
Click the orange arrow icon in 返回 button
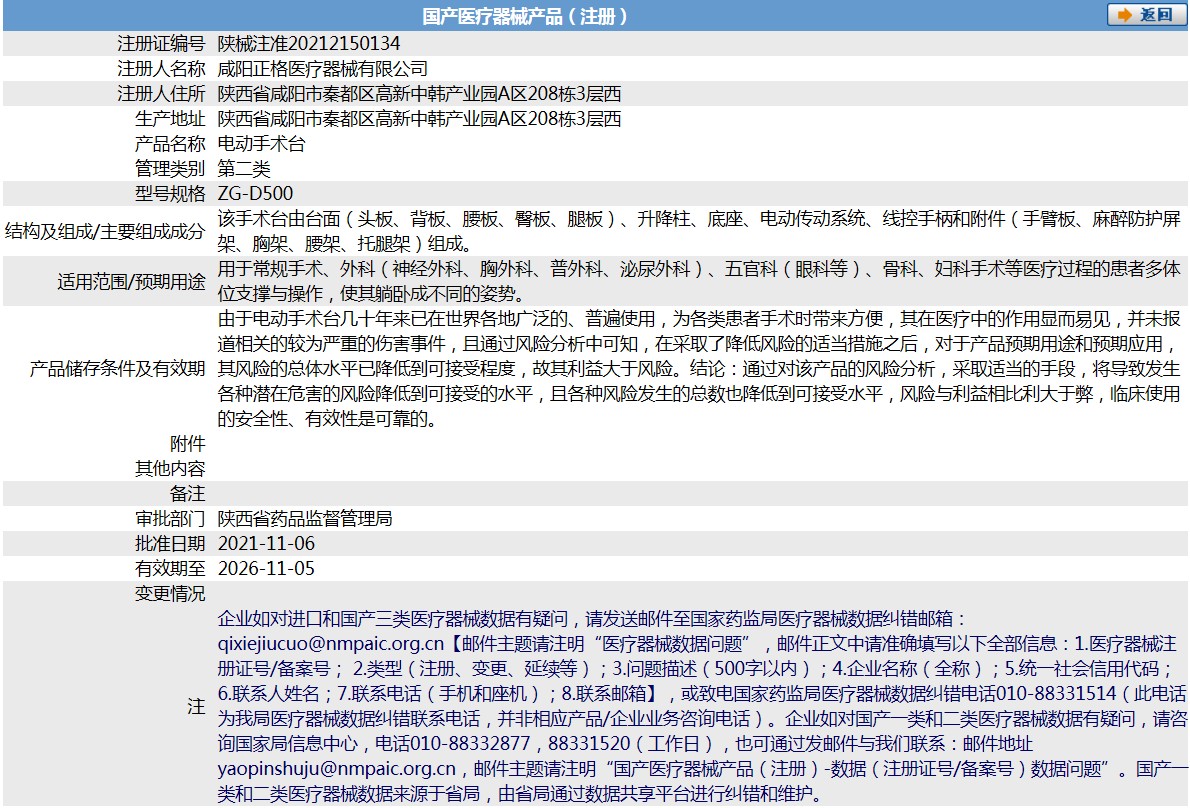[x=1125, y=15]
